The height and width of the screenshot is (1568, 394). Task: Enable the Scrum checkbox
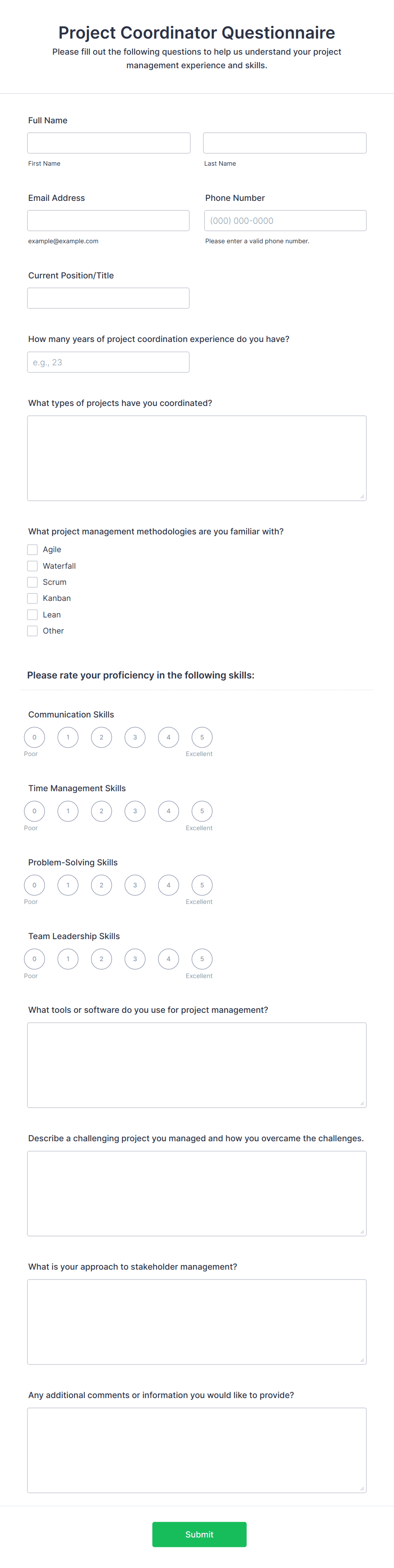point(32,582)
